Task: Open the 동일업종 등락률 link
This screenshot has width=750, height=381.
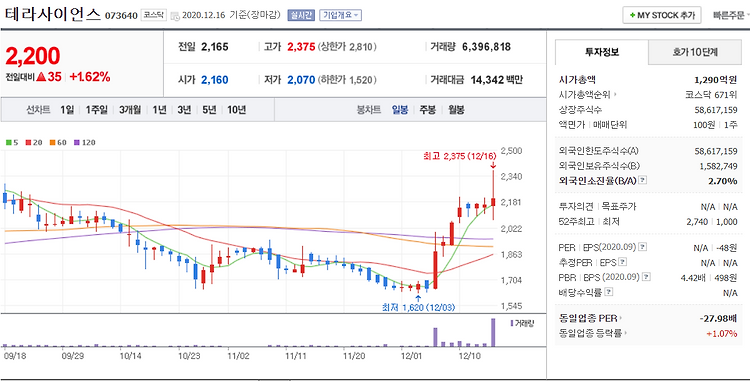Action: [593, 333]
